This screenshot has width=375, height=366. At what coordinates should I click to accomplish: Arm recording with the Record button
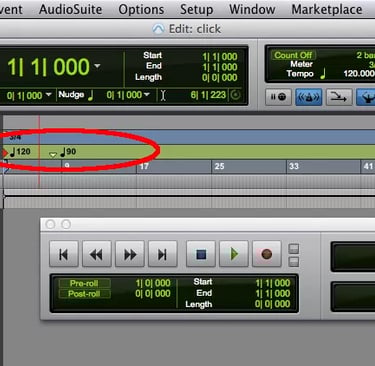(x=267, y=254)
